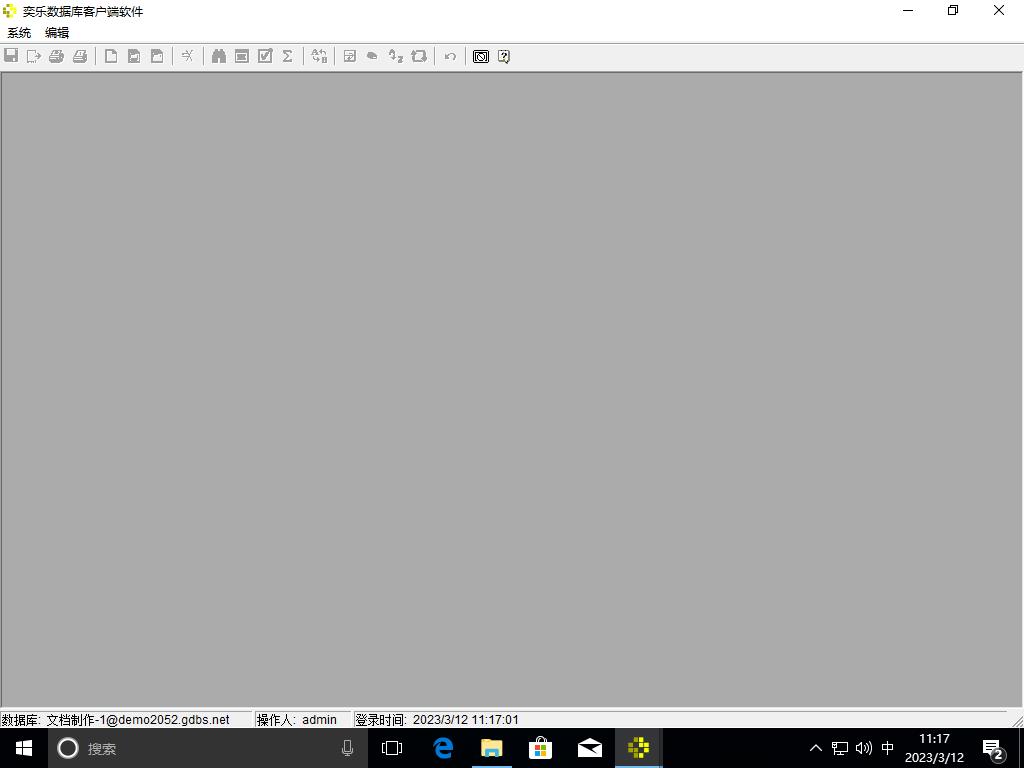Click the A-Z sort toolbar icon
1024x768 pixels.
[396, 56]
